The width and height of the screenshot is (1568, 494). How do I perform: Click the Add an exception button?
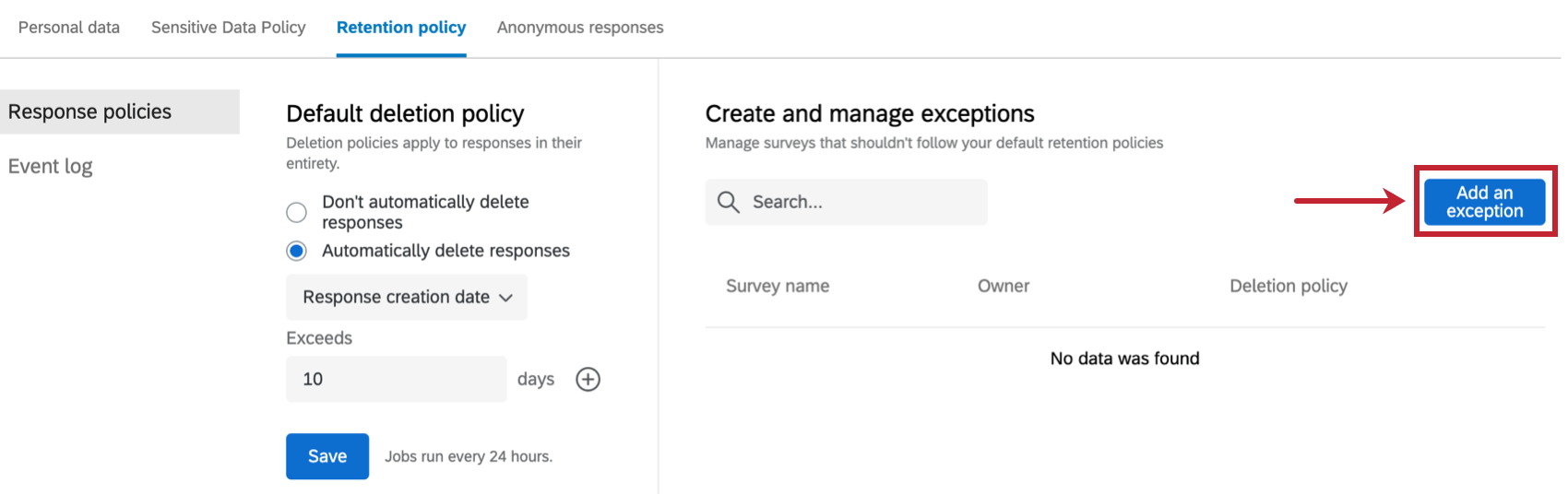(x=1484, y=202)
